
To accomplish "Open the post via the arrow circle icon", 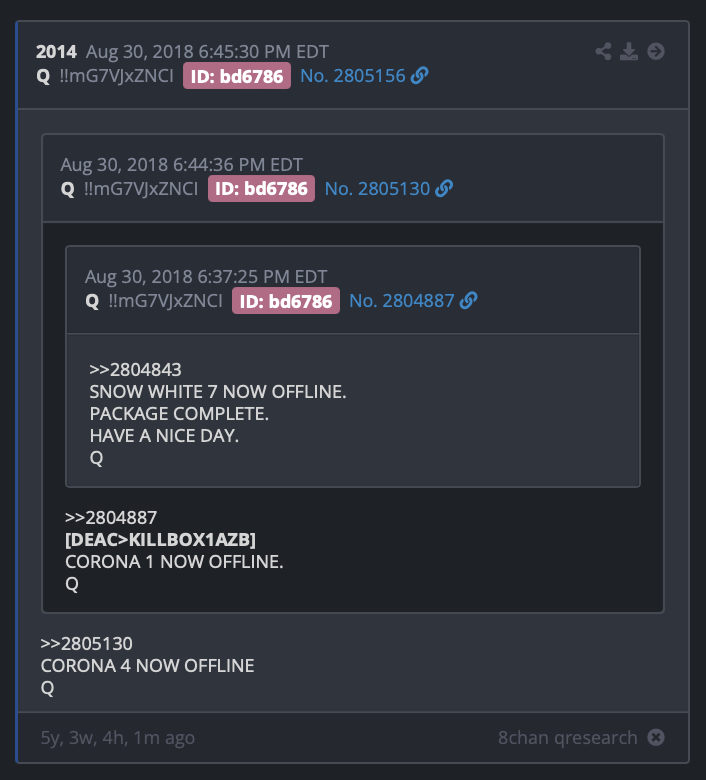I will tap(656, 51).
